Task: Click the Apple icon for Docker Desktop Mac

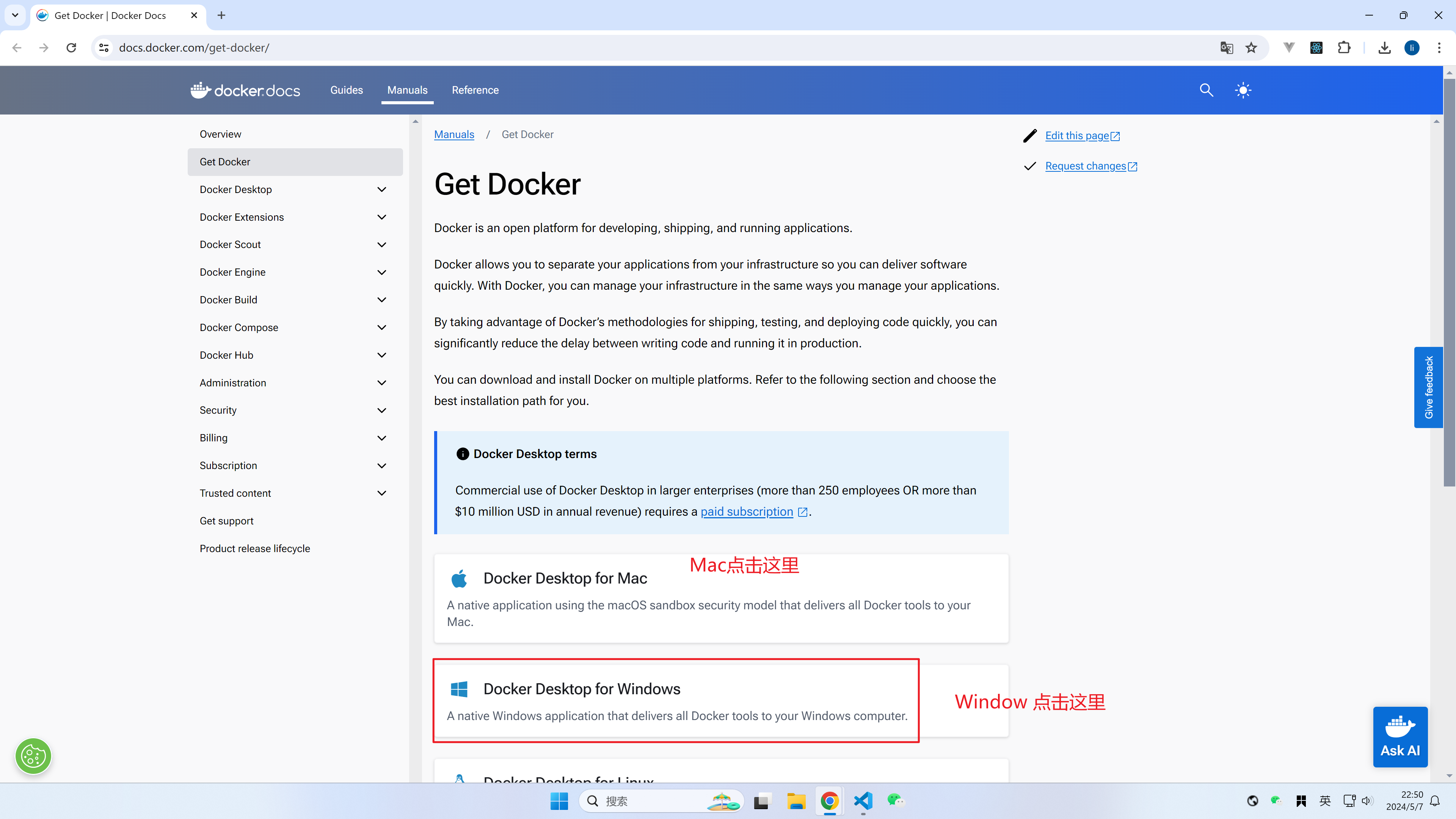Action: coord(459,579)
